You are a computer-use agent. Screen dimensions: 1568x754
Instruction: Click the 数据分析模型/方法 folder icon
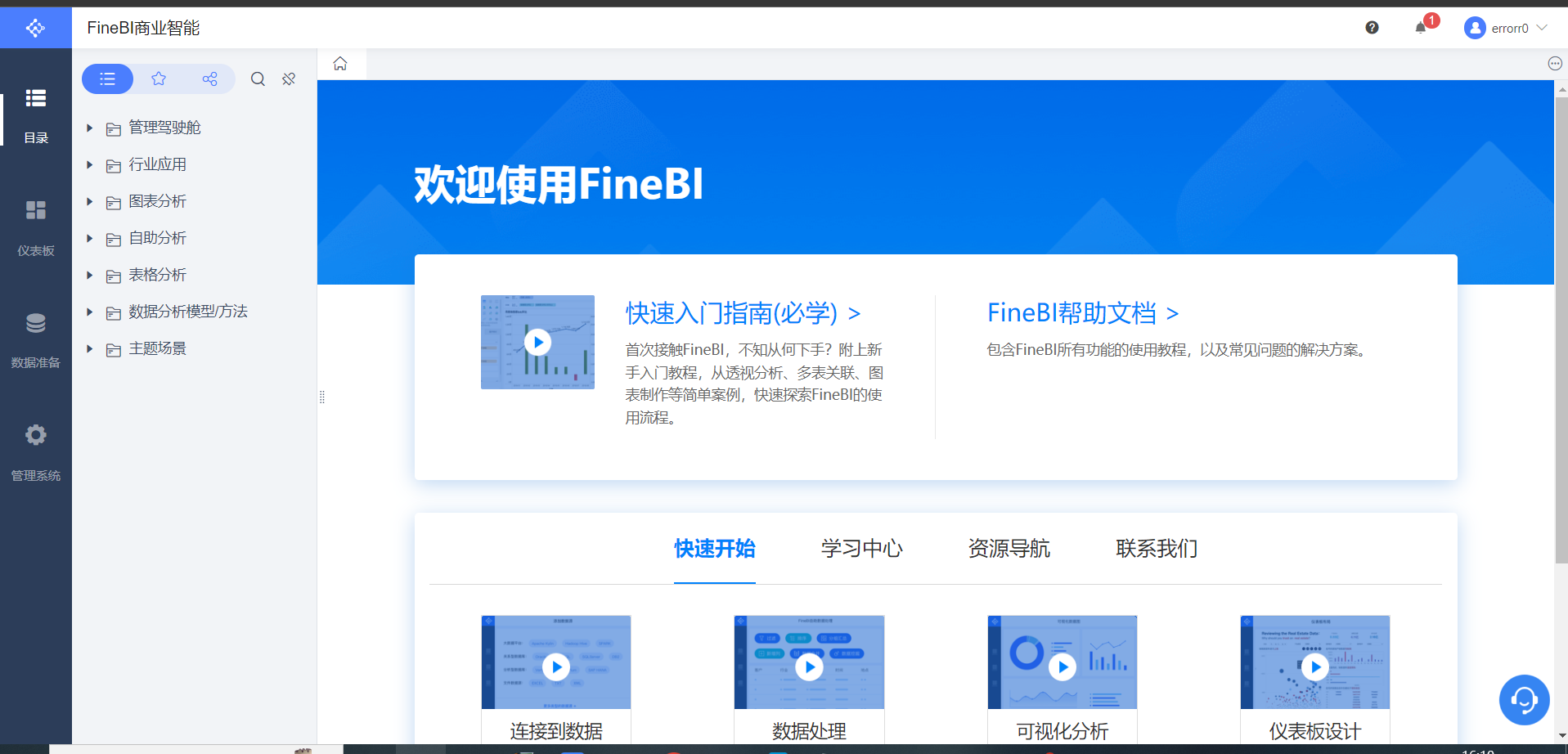[114, 312]
